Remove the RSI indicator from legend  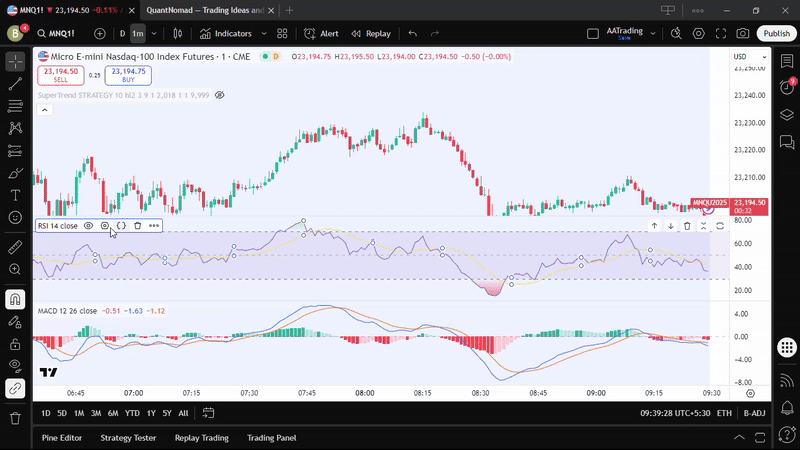137,226
